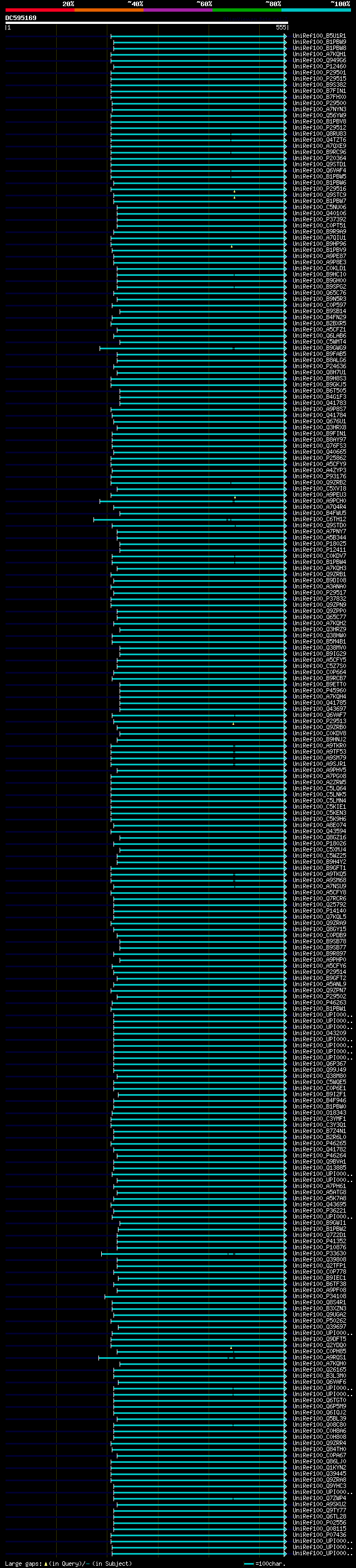Open hit UniRef100_A7KQH1

[x=319, y=54]
